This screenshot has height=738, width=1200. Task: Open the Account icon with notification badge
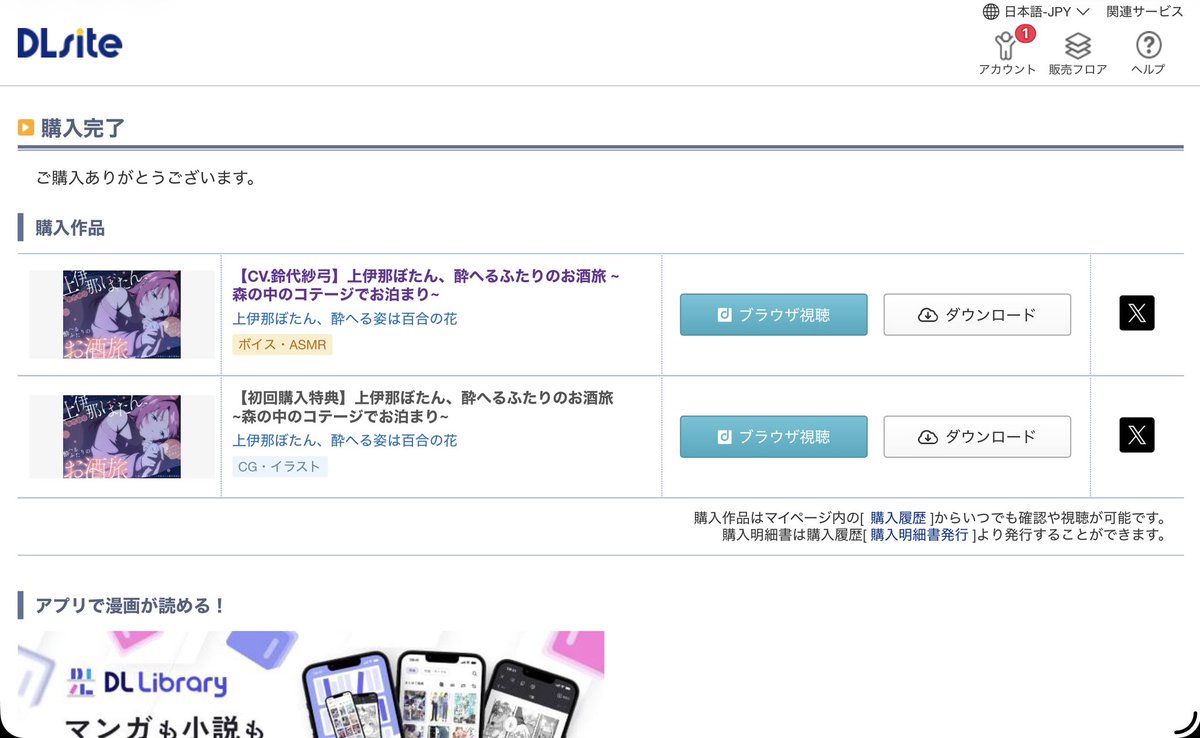click(1007, 51)
